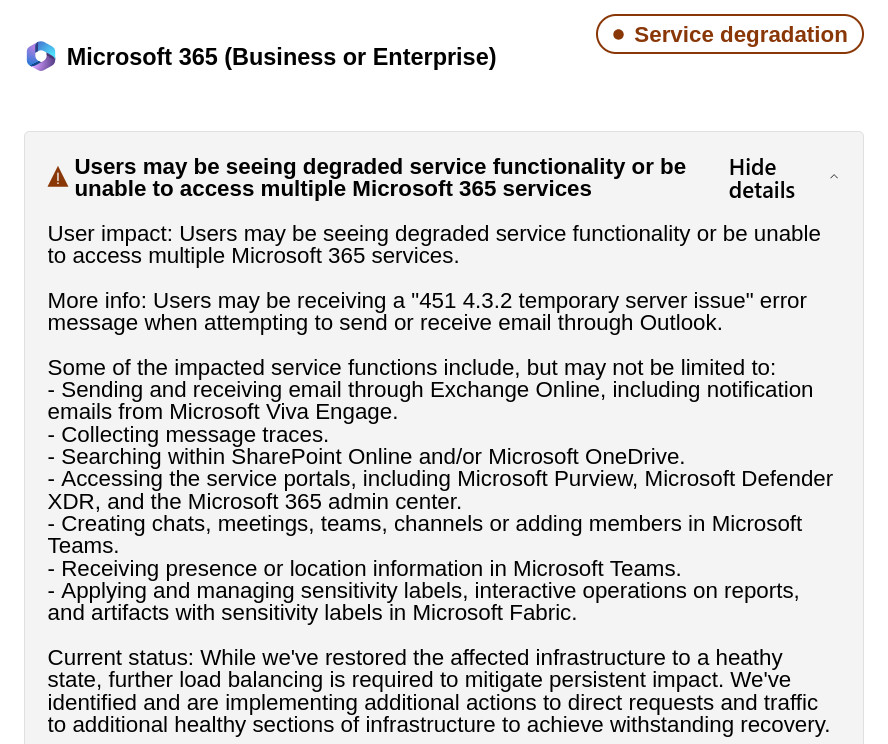This screenshot has width=888, height=744.
Task: Click the SharePoint Online and OneDrive search bullet
Action: click(x=366, y=456)
